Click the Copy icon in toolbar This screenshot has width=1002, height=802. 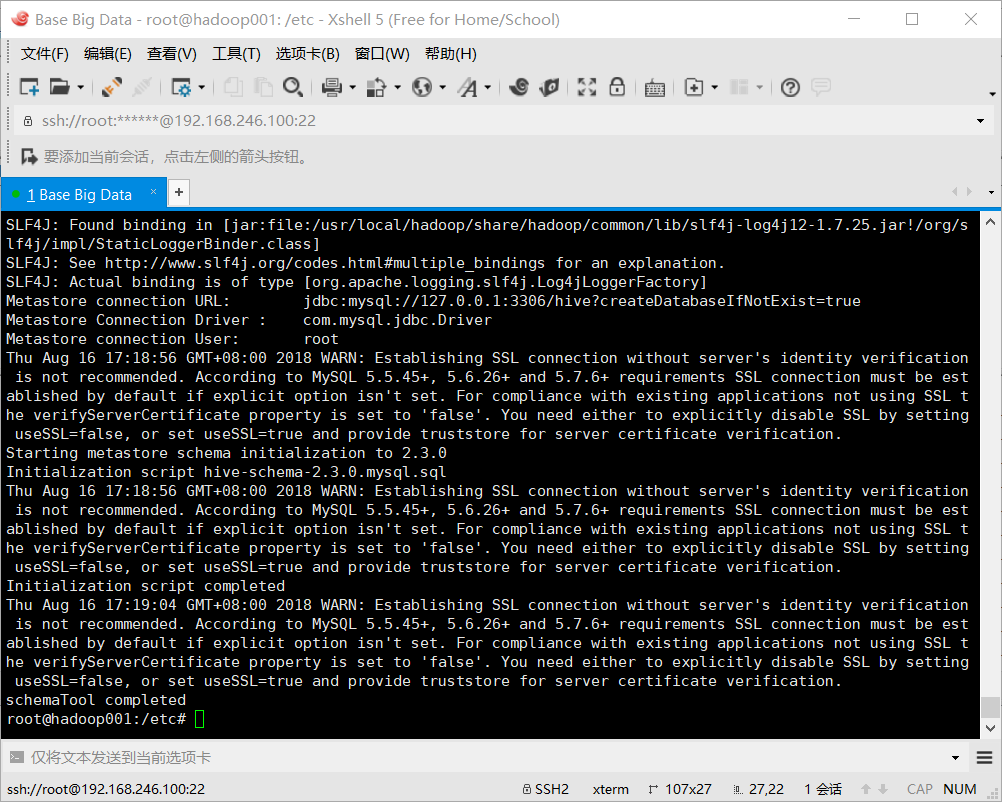[x=233, y=87]
